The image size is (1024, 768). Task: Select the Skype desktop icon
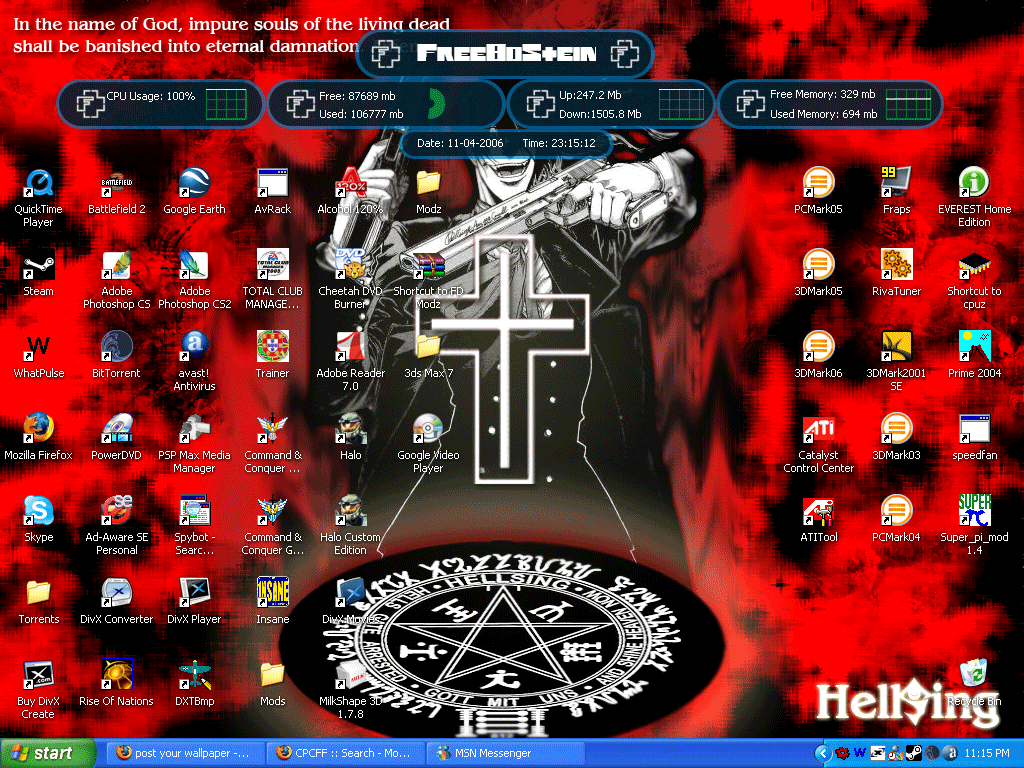38,512
